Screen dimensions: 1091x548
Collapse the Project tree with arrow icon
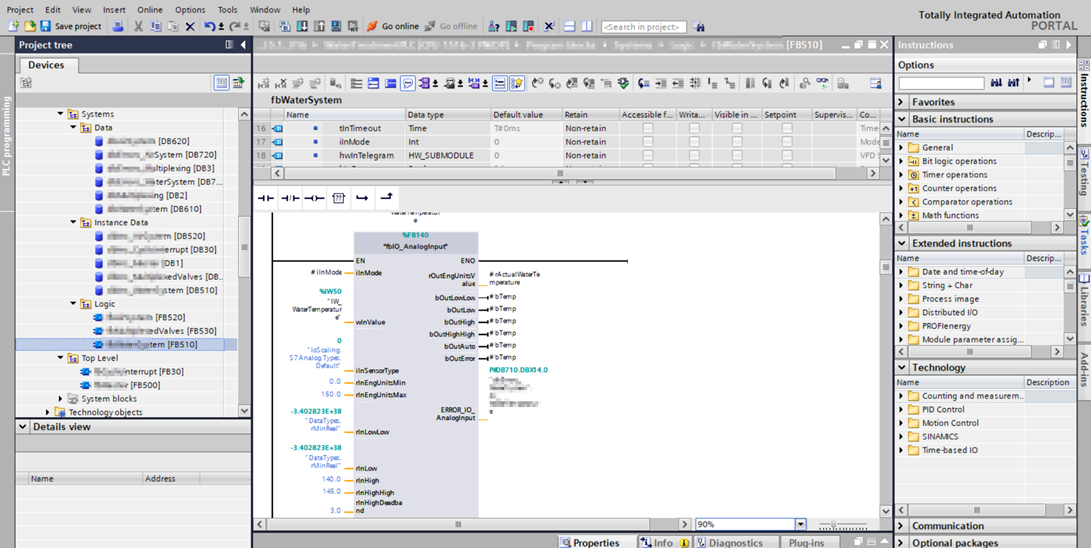pyautogui.click(x=243, y=45)
